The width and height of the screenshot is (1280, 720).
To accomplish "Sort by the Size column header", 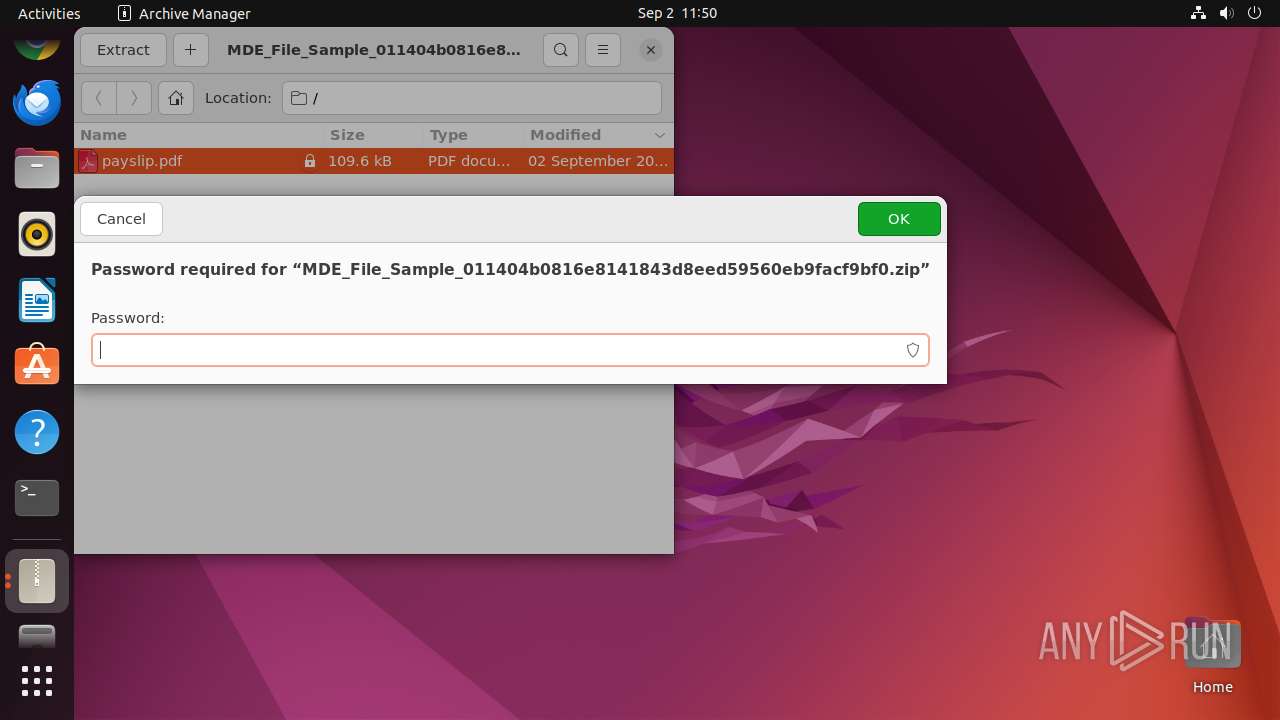I will click(x=375, y=135).
